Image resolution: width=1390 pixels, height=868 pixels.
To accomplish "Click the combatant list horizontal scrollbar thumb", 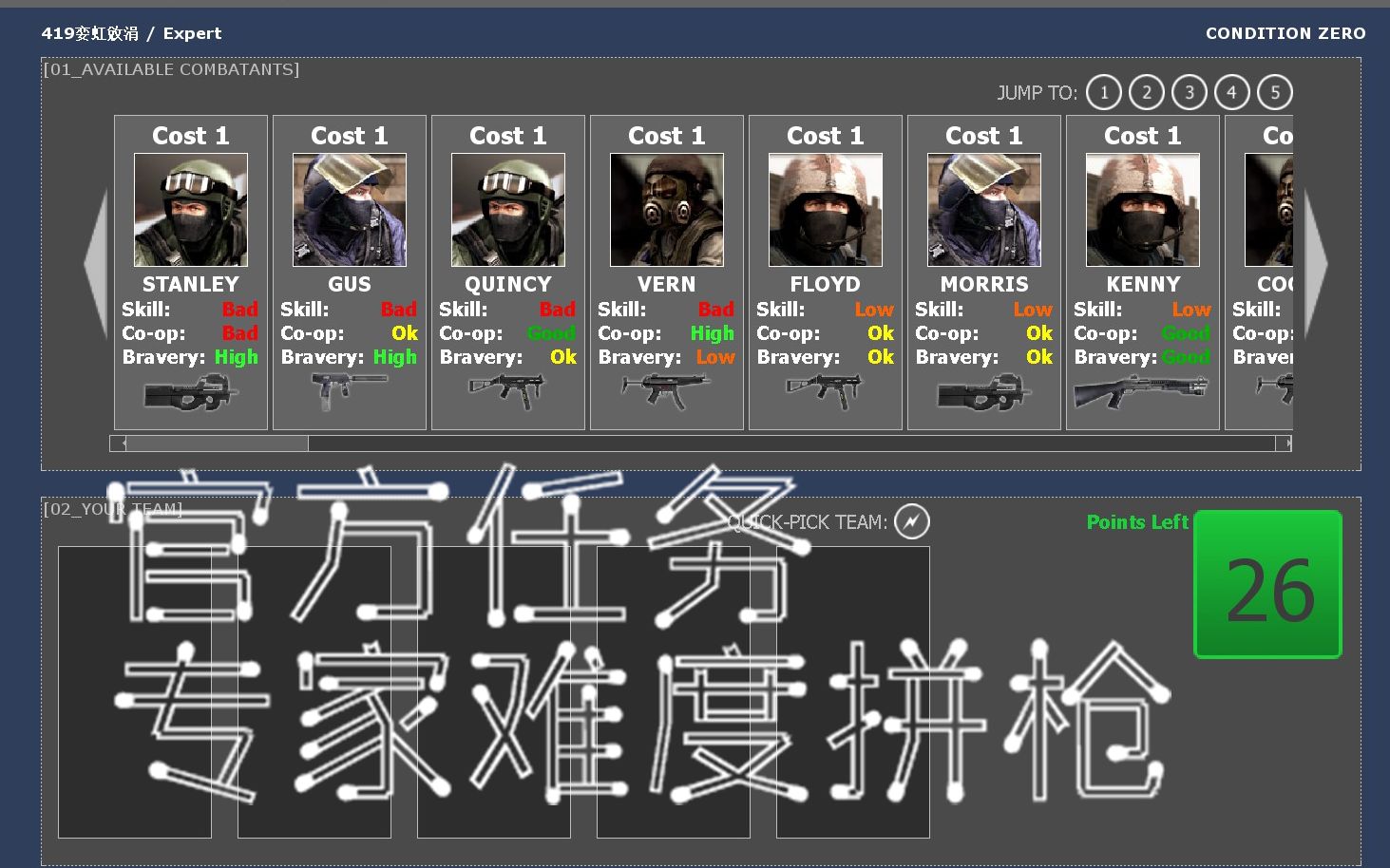I will coord(217,443).
